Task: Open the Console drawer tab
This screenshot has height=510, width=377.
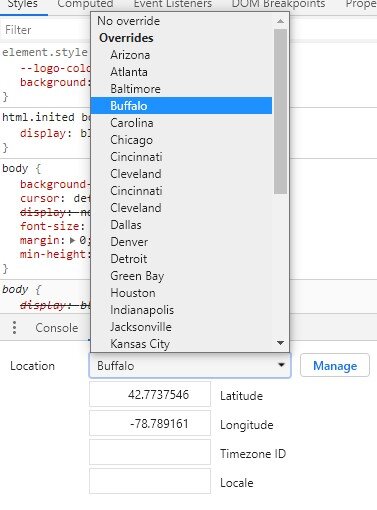Action: pyautogui.click(x=57, y=328)
